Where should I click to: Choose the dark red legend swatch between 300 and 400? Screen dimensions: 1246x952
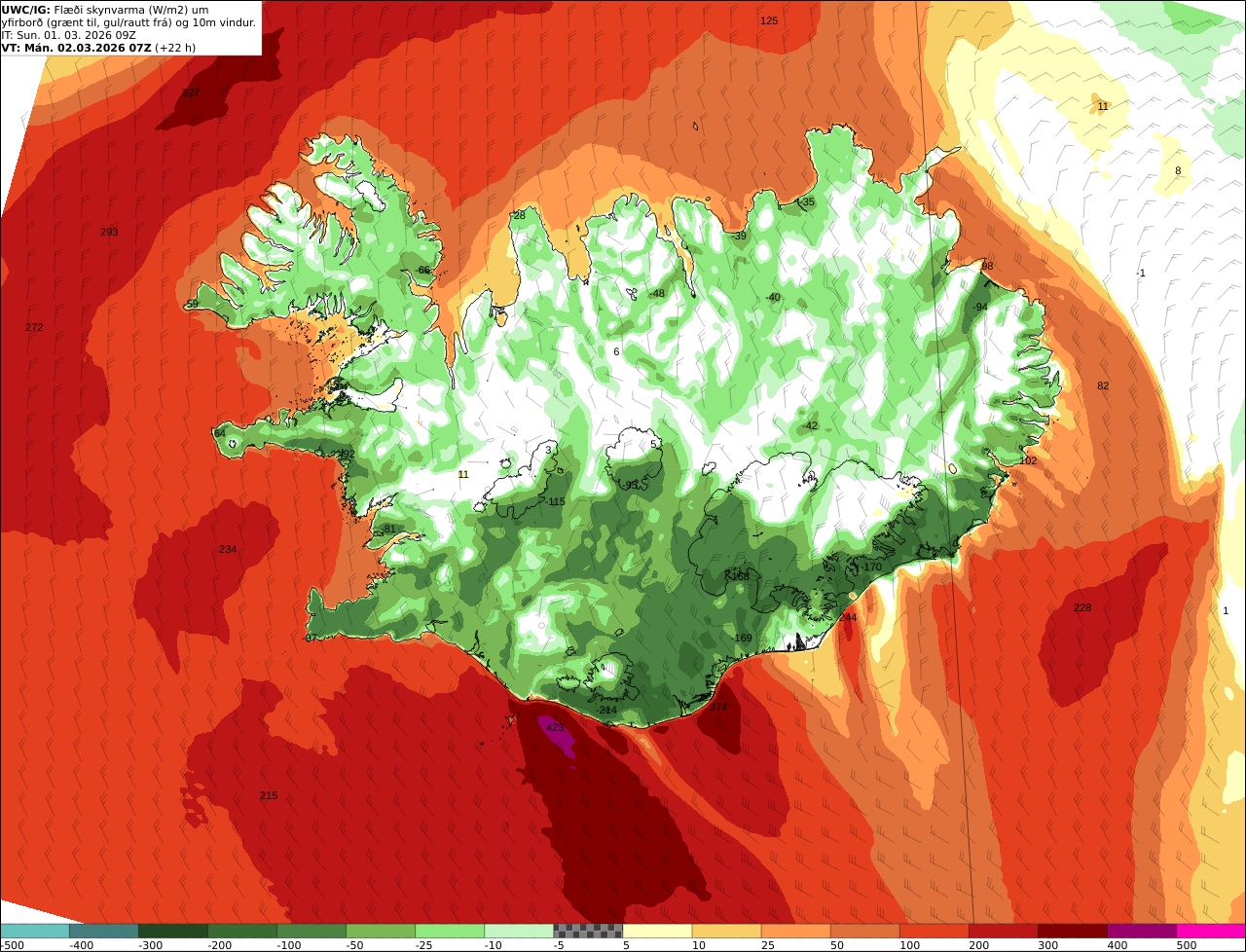pyautogui.click(x=1073, y=931)
